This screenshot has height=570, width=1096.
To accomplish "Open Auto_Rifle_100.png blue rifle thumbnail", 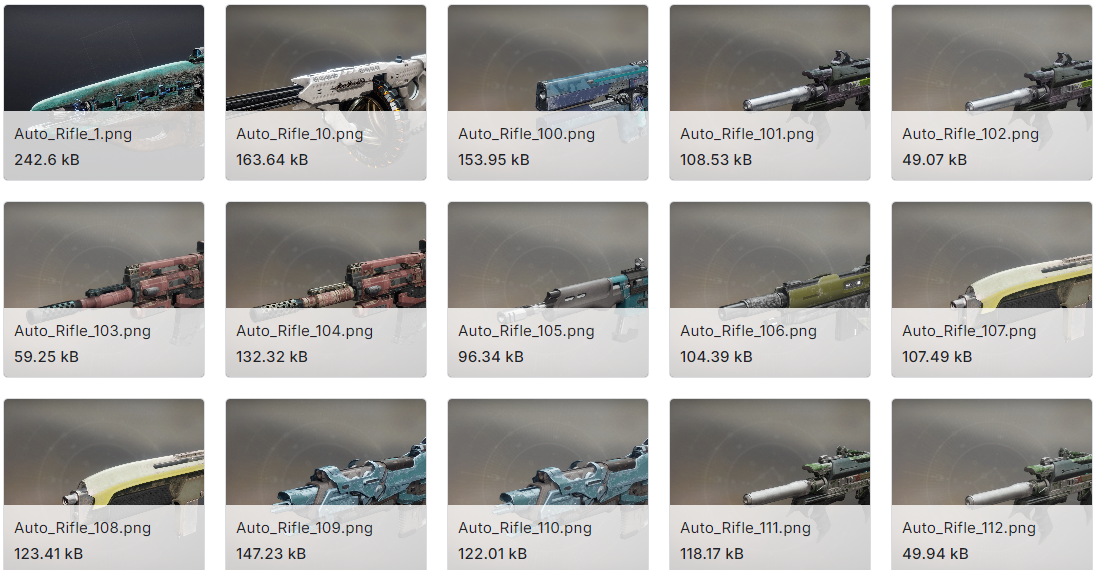I will pos(548,92).
